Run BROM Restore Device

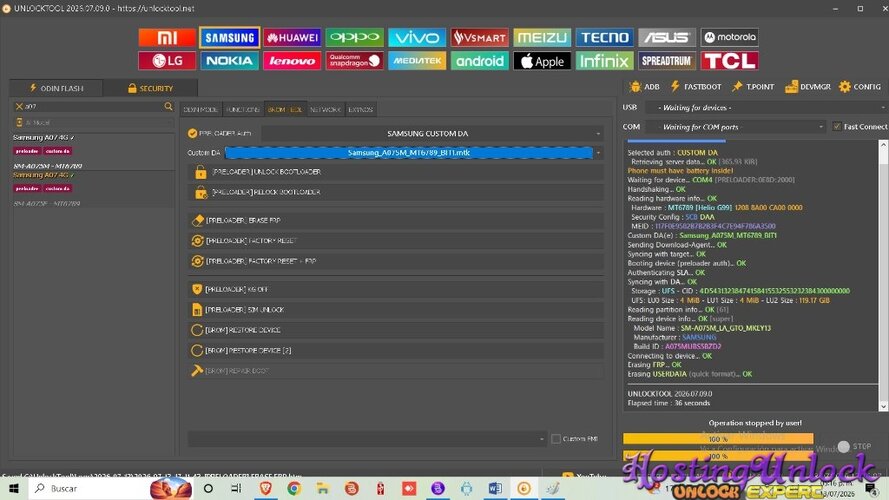click(x=395, y=330)
